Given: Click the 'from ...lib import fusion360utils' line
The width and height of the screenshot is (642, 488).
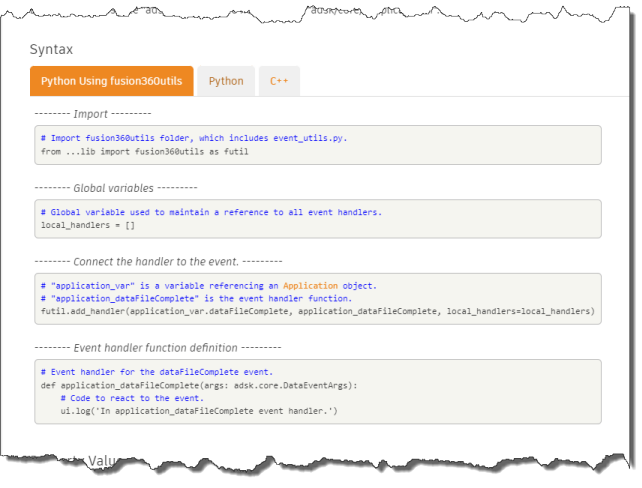Looking at the screenshot, I should click(145, 151).
